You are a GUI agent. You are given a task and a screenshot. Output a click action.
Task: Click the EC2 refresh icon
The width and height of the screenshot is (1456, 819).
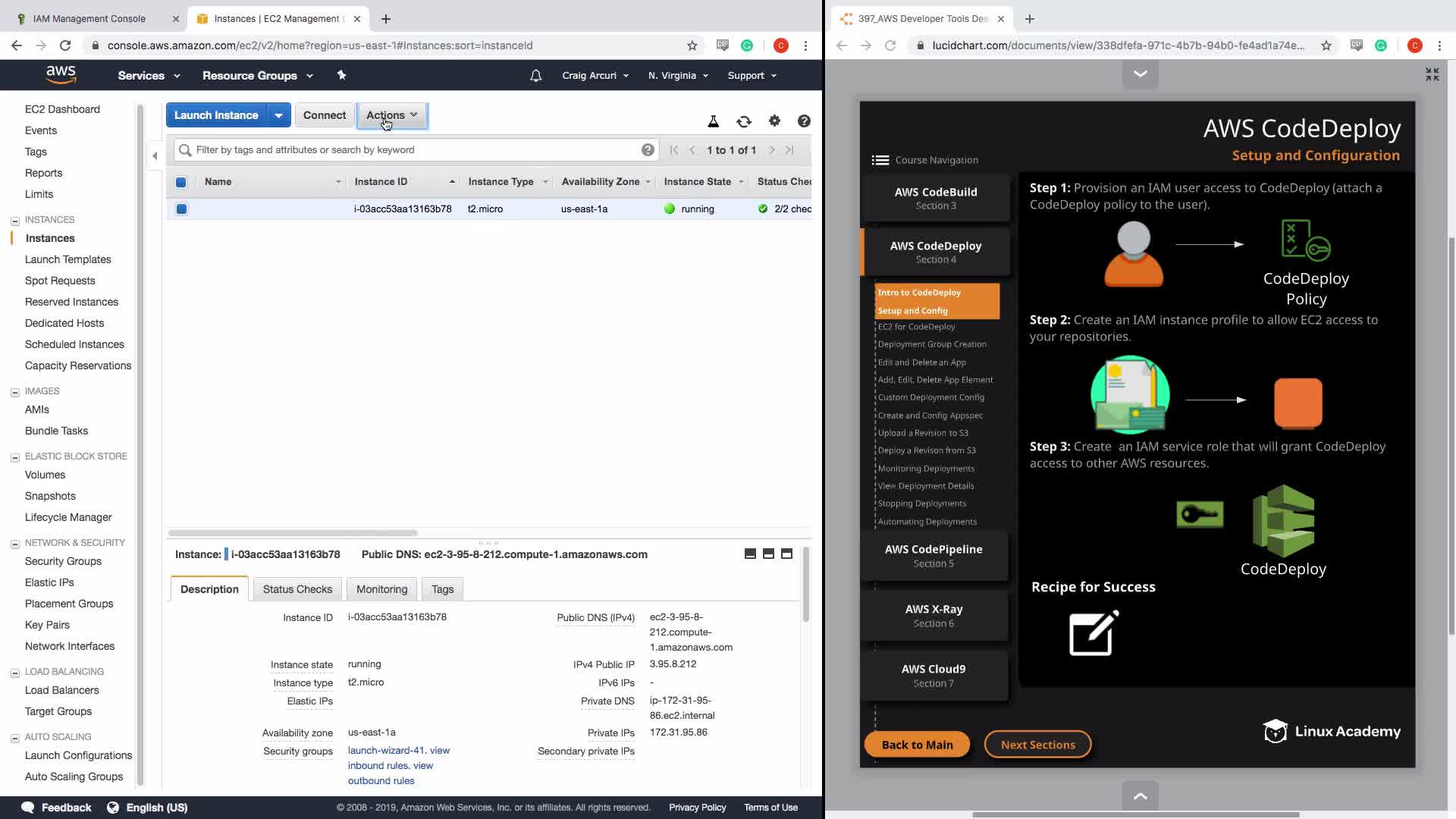(743, 121)
